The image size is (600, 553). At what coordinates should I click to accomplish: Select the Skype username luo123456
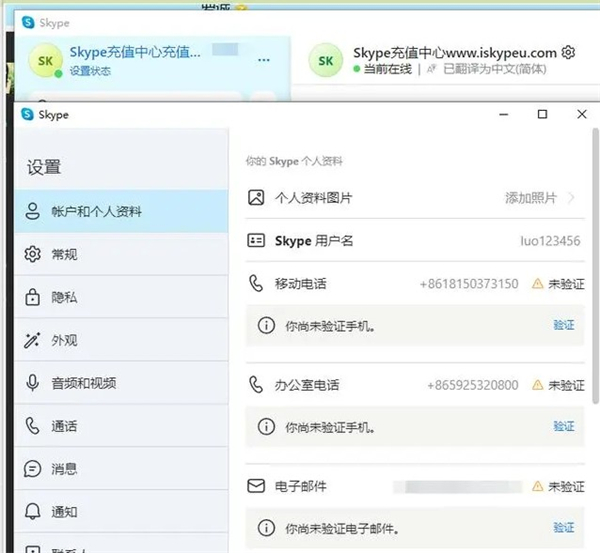[550, 241]
